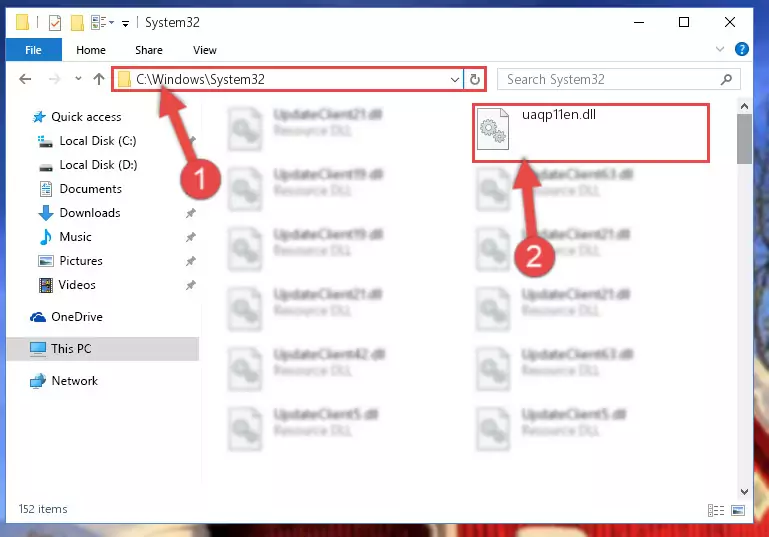Go back with the Back arrow
769x537 pixels.
[25, 79]
